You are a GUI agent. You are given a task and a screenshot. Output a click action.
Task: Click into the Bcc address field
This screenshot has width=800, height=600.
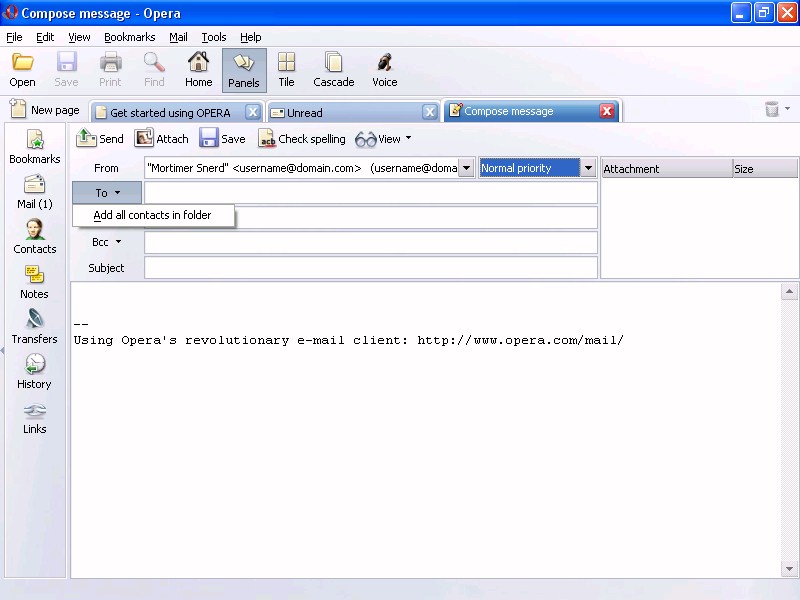[371, 242]
